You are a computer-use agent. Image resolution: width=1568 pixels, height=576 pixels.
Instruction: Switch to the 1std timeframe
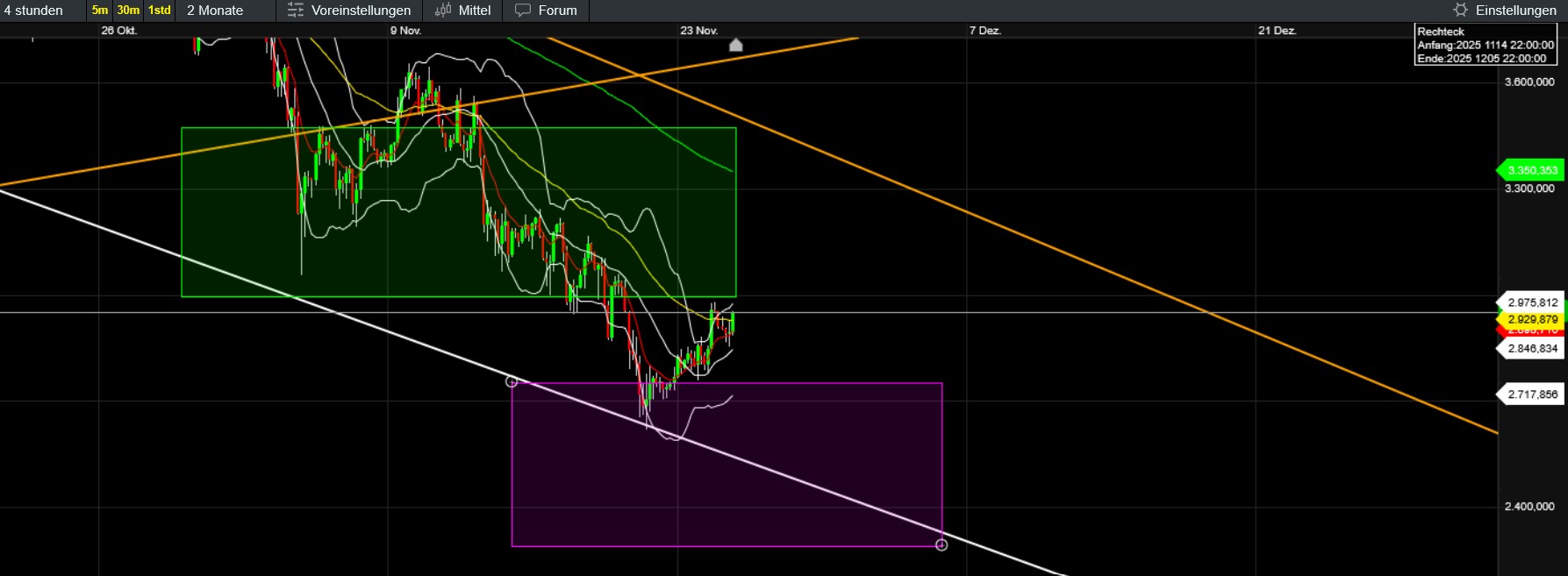point(159,11)
